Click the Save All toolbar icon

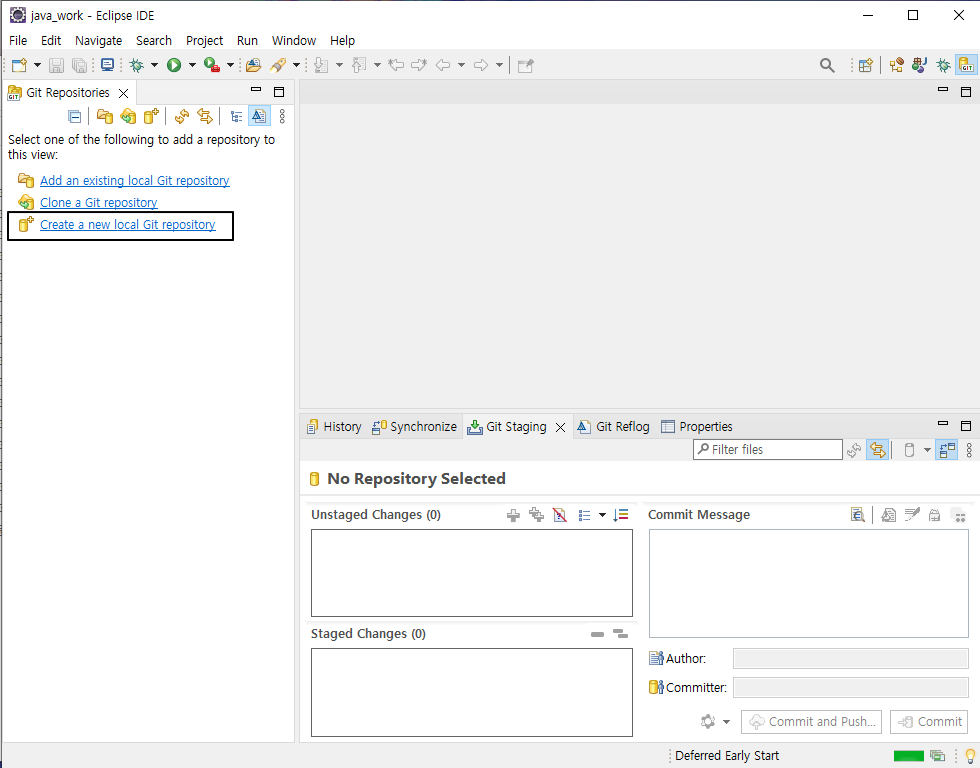[79, 65]
